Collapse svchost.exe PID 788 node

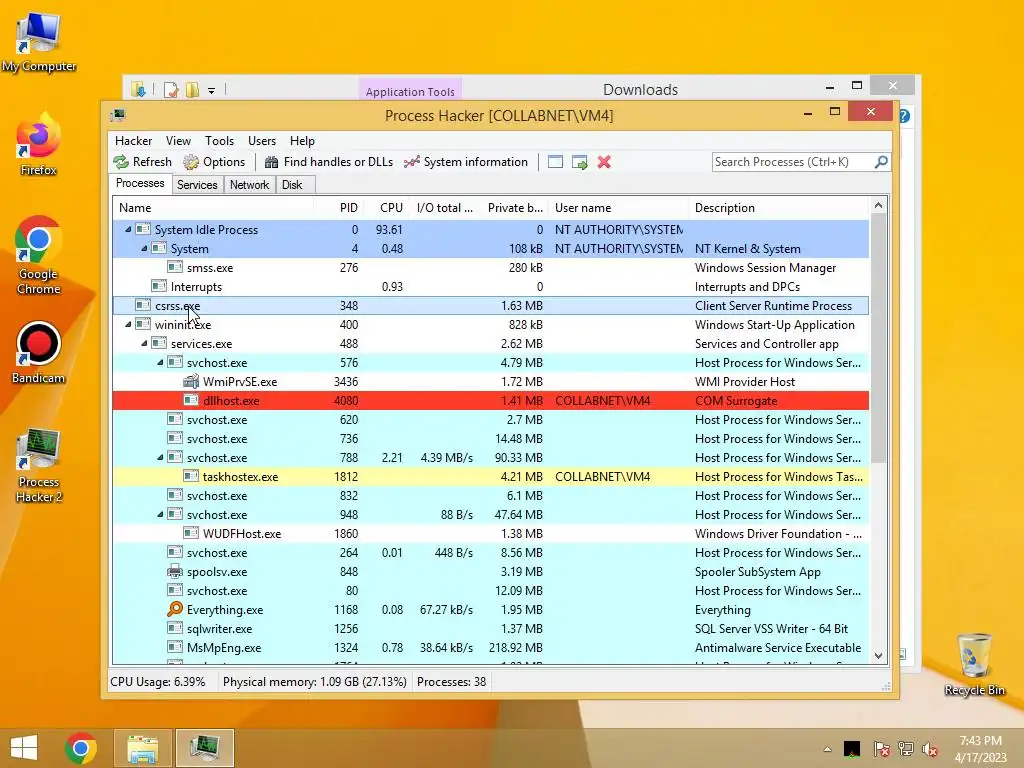click(x=160, y=457)
